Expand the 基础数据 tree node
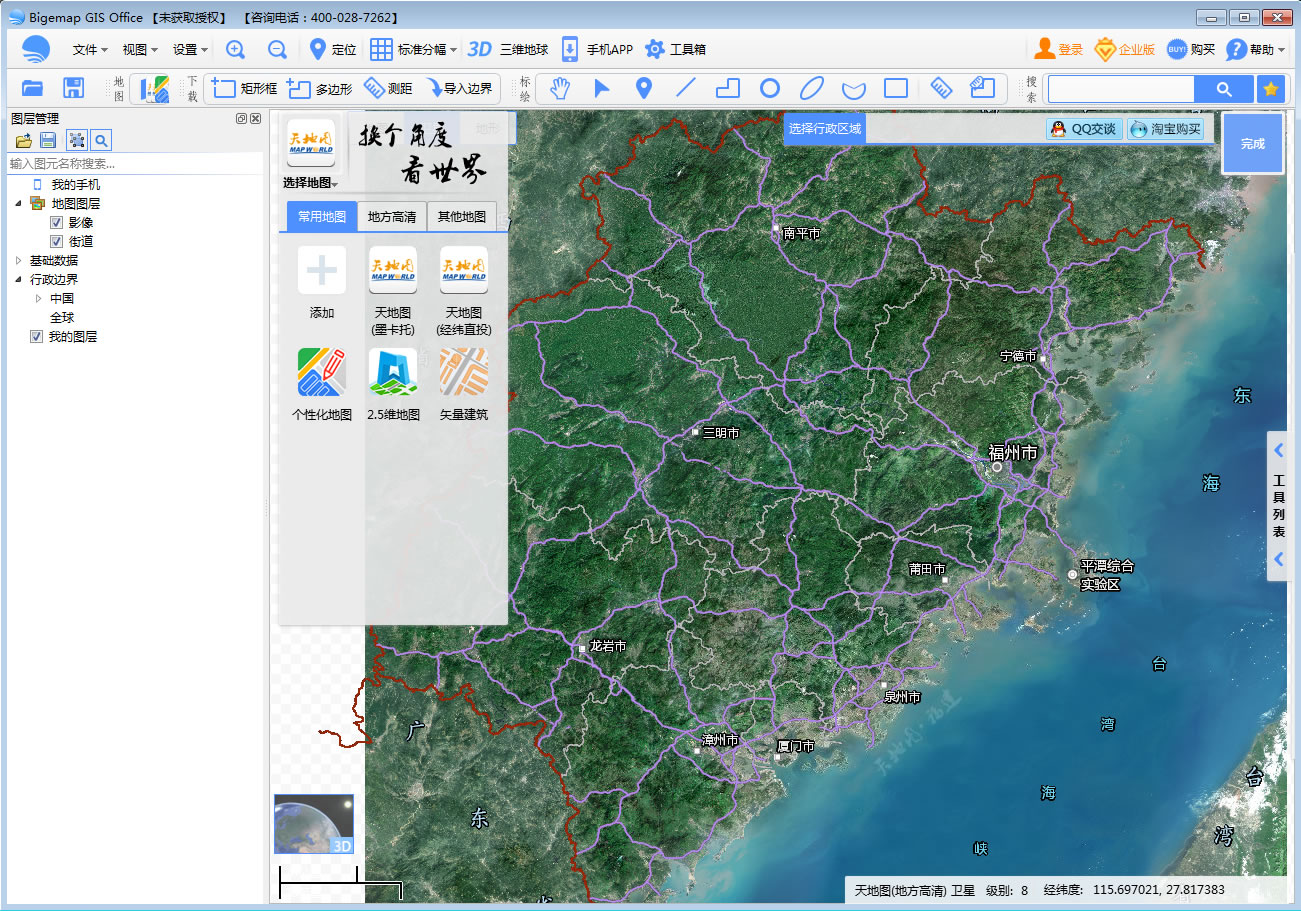 pos(18,261)
